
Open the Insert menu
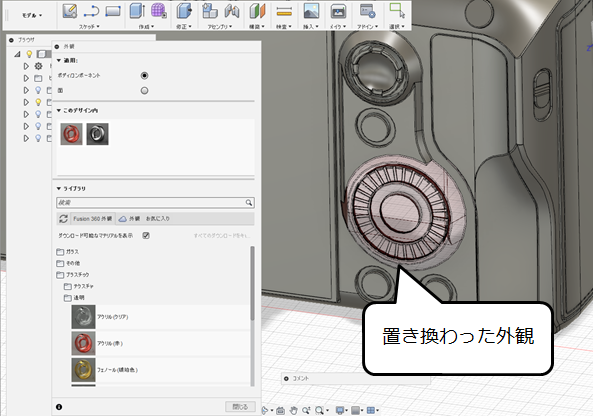(311, 26)
